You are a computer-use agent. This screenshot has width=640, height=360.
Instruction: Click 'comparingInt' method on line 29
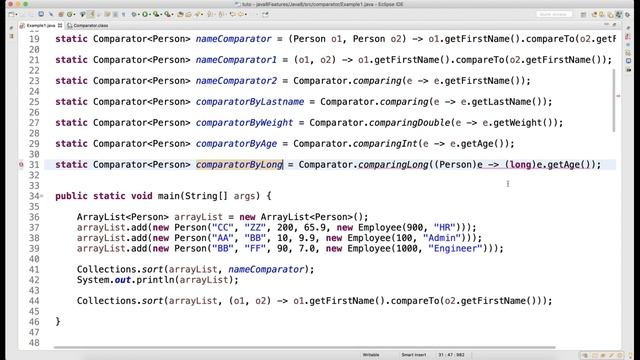(385, 144)
